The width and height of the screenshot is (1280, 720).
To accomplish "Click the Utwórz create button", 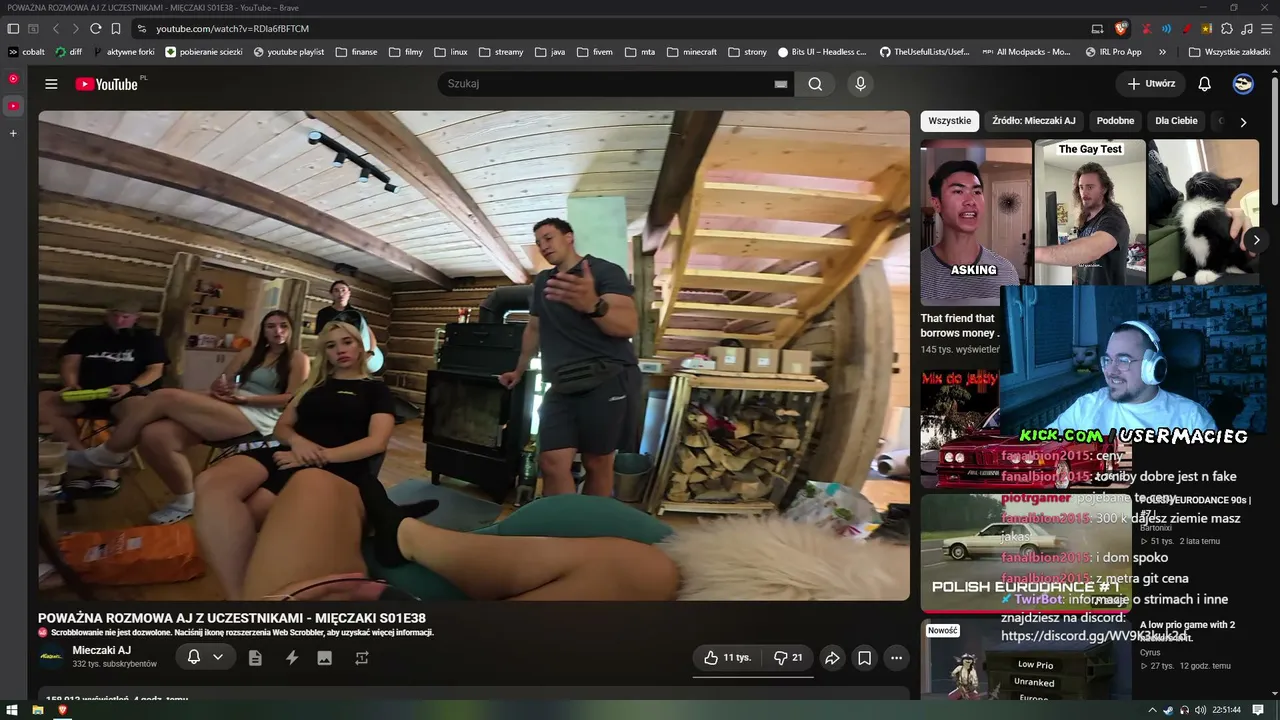I will pyautogui.click(x=1151, y=84).
